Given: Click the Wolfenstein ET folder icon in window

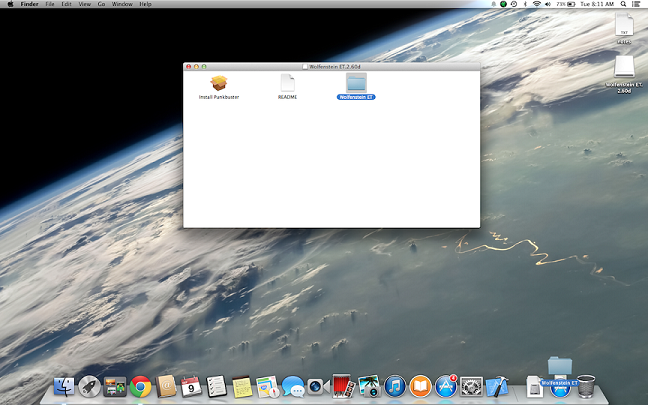Looking at the screenshot, I should click(x=356, y=83).
